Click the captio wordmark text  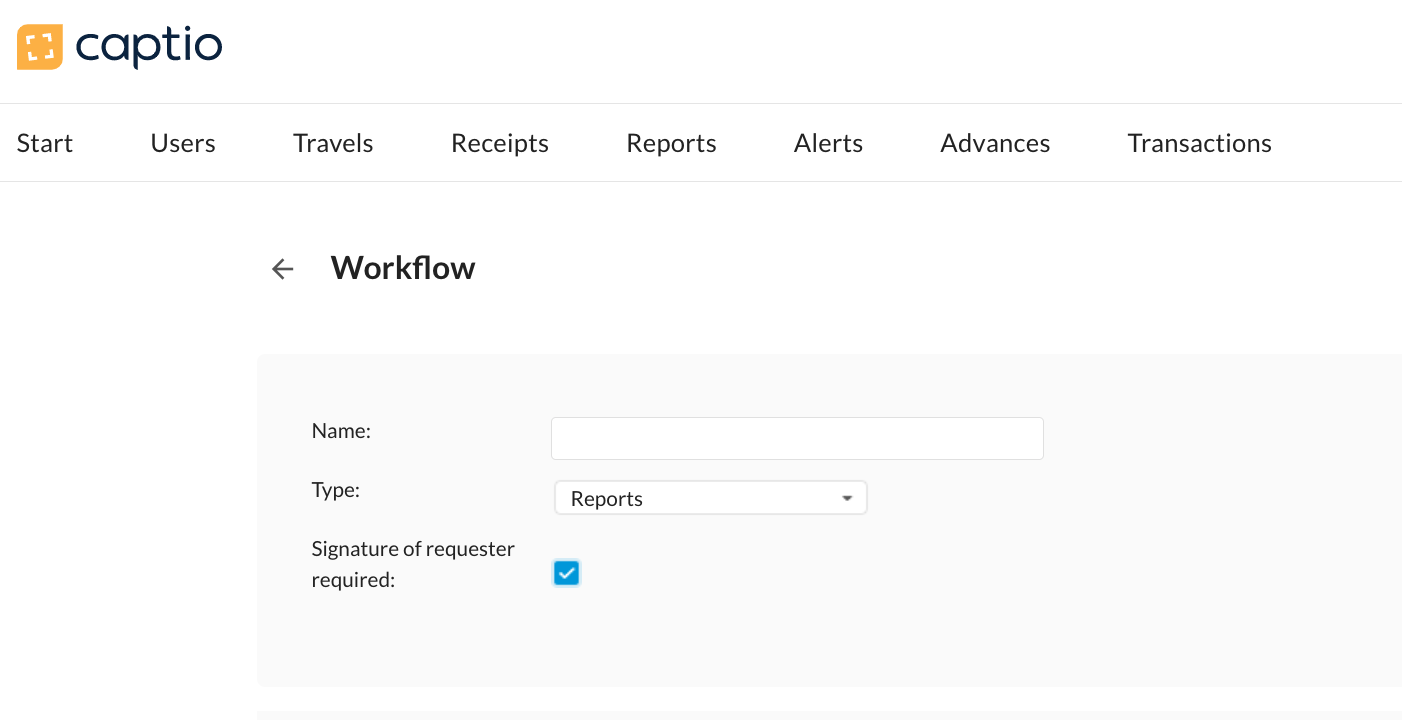(149, 46)
